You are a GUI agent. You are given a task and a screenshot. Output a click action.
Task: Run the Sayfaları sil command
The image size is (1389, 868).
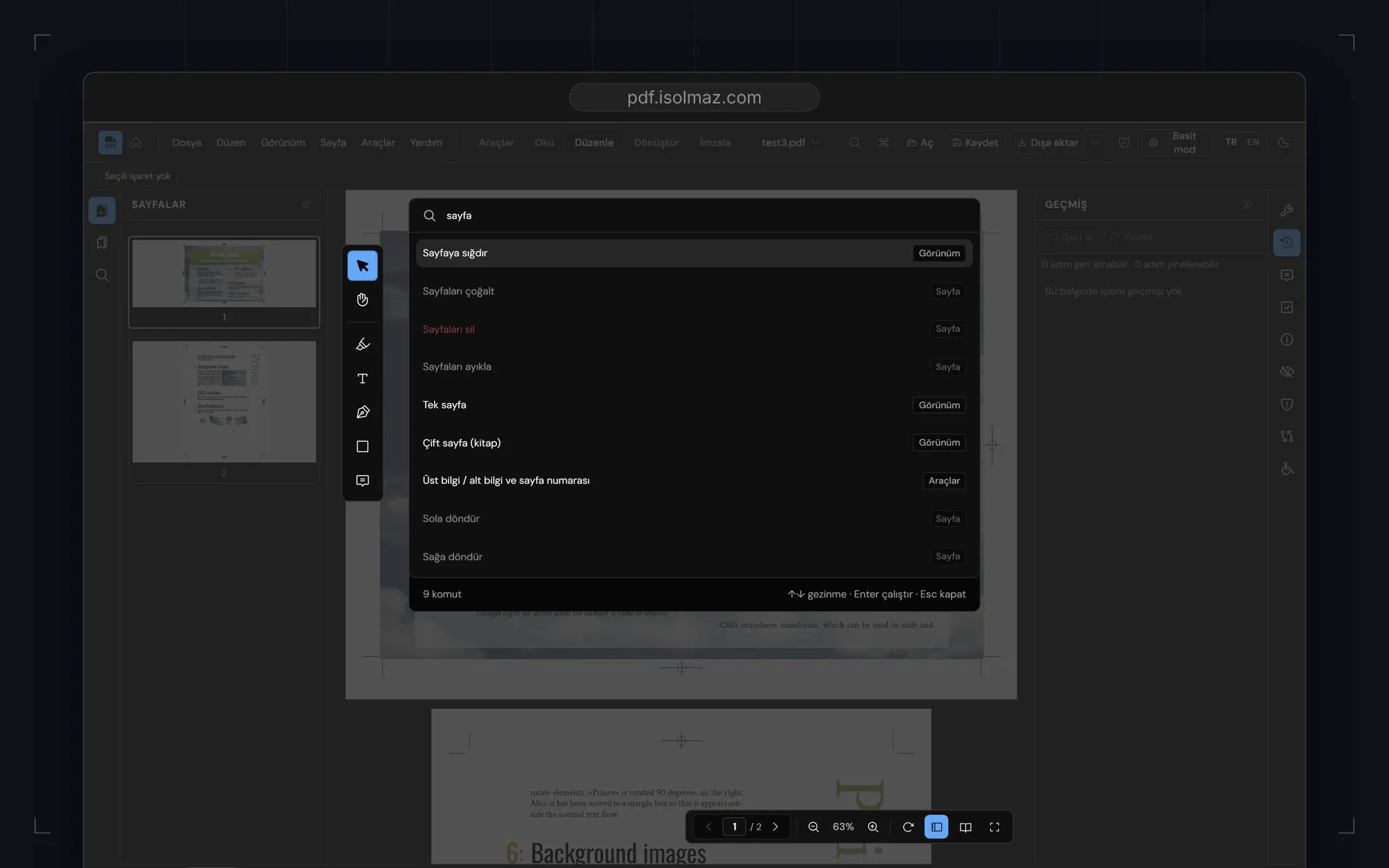click(x=694, y=329)
